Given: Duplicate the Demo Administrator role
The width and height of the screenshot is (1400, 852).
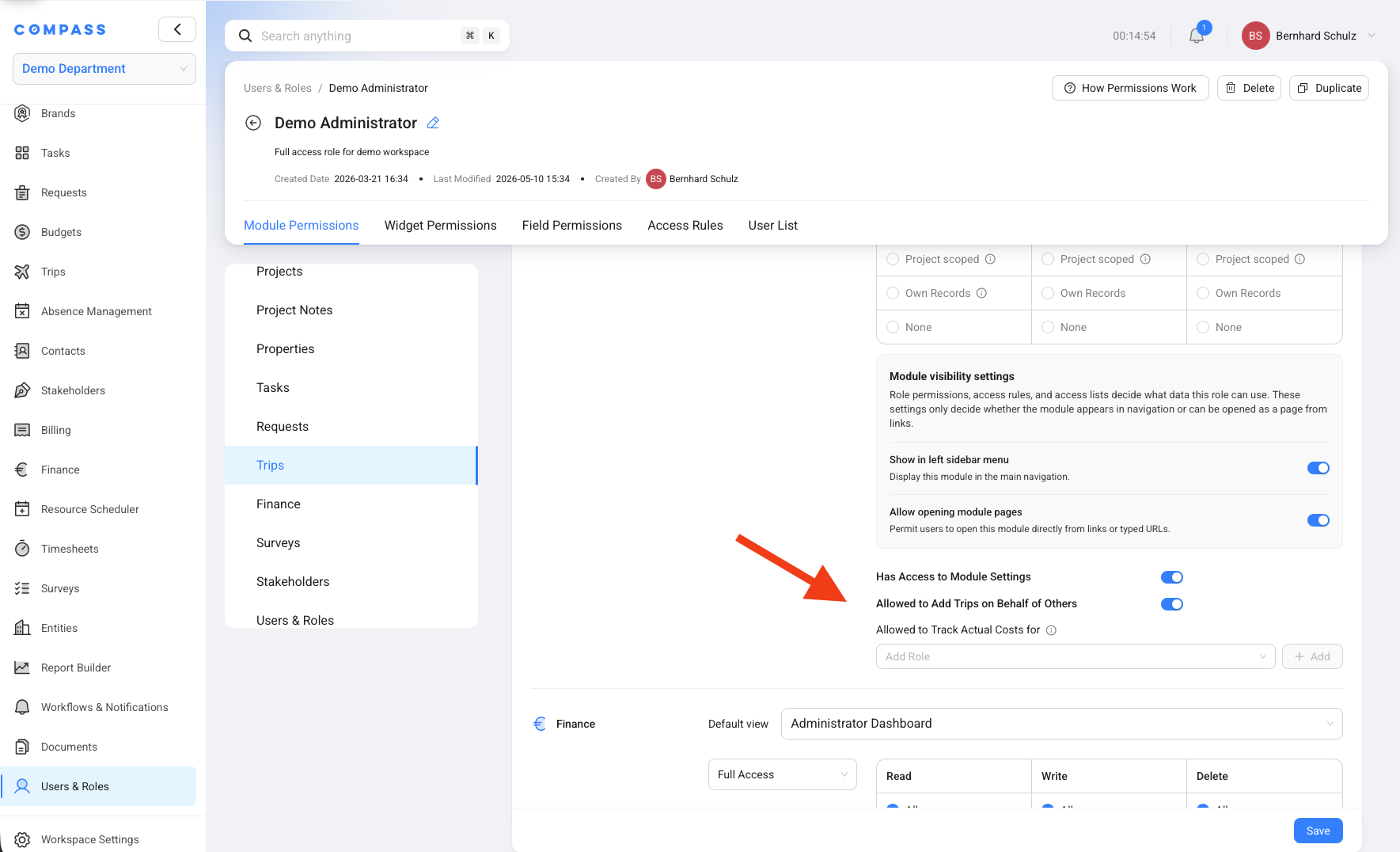Looking at the screenshot, I should coord(1330,88).
